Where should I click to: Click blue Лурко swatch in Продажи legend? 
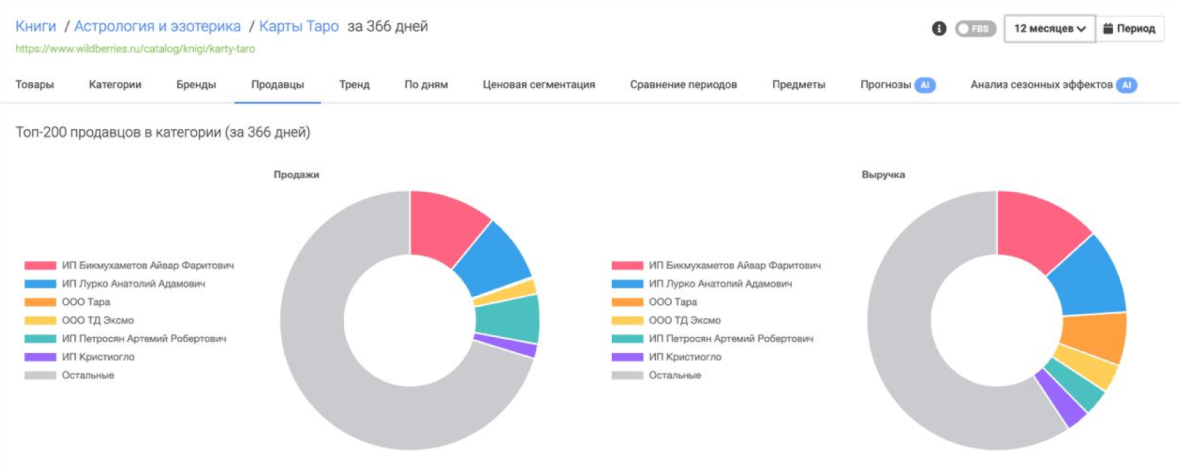point(40,284)
